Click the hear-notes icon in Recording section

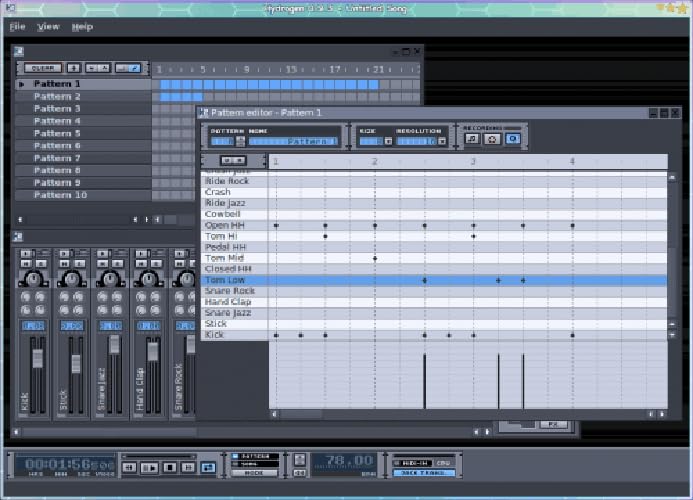[472, 141]
